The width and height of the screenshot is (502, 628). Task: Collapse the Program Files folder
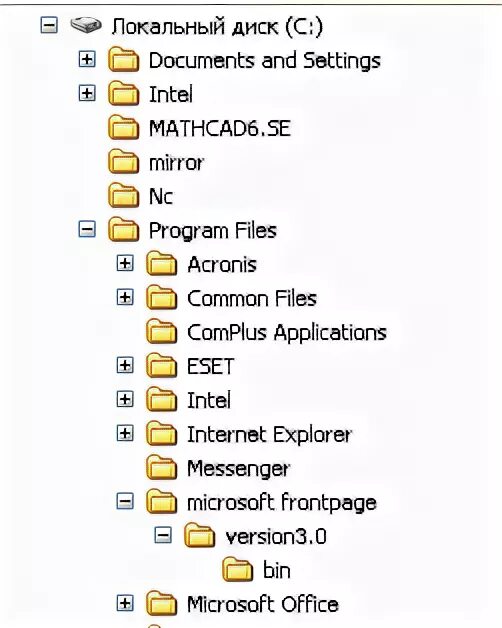pyautogui.click(x=87, y=229)
